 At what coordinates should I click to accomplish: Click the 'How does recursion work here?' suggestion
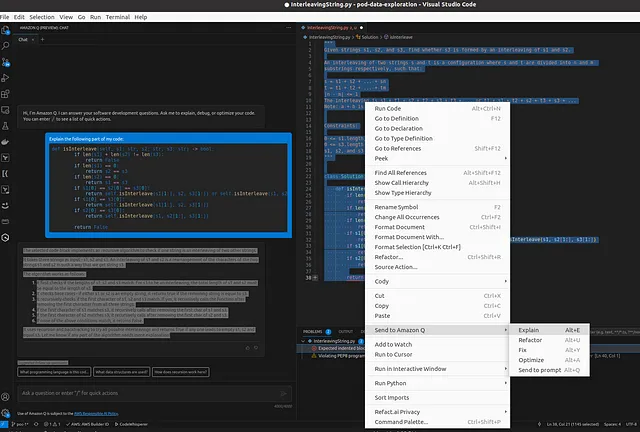(181, 372)
